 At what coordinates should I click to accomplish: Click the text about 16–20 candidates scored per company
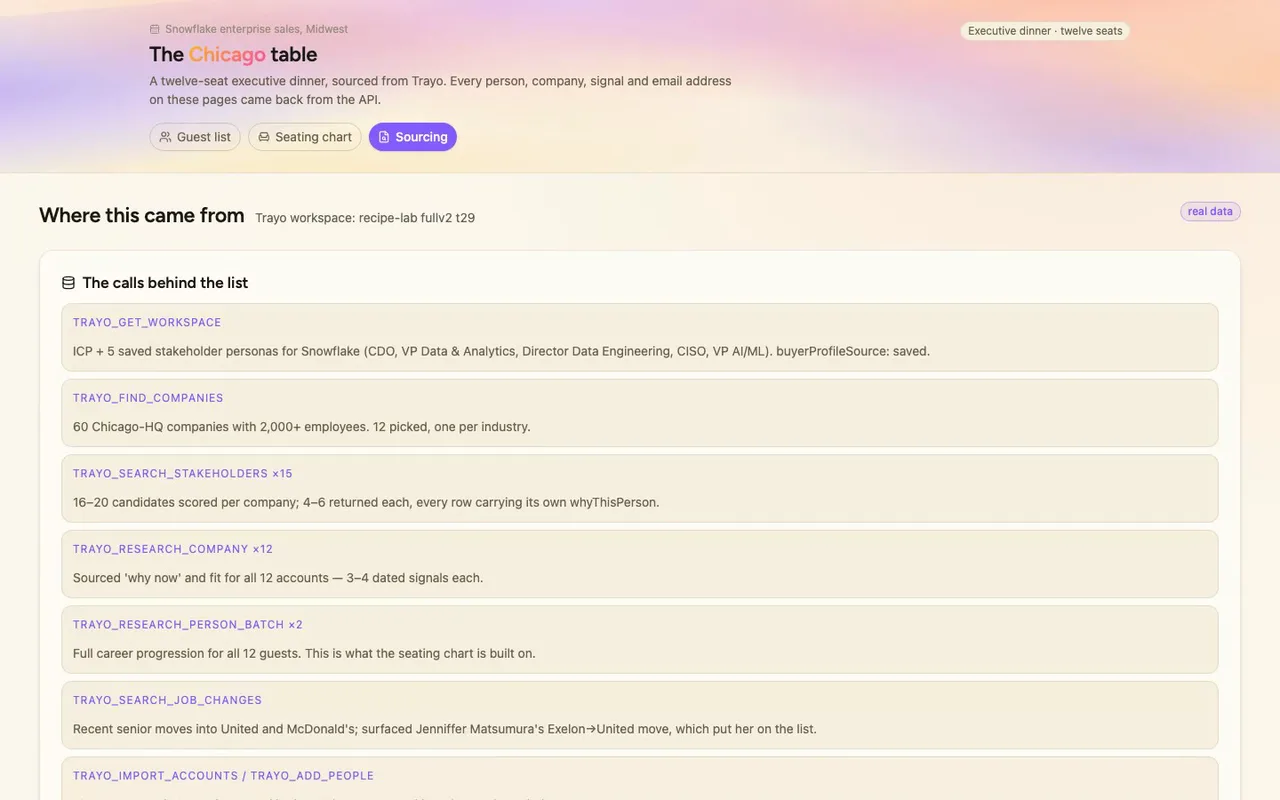pos(366,502)
